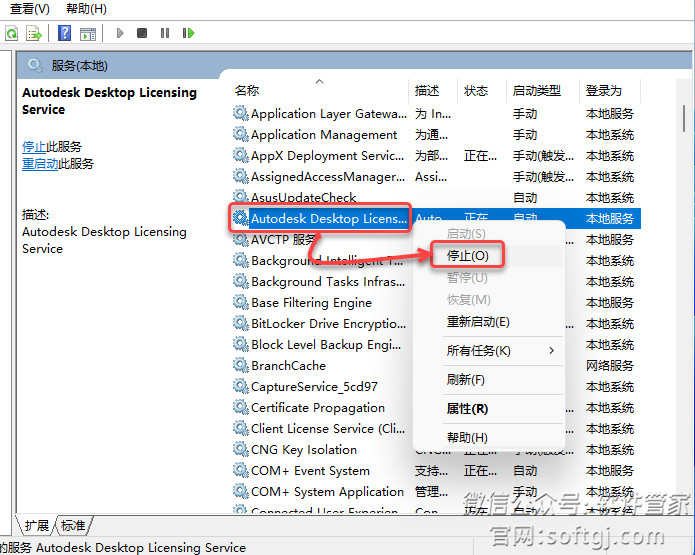Open the 查看(V) menu

pos(29,9)
